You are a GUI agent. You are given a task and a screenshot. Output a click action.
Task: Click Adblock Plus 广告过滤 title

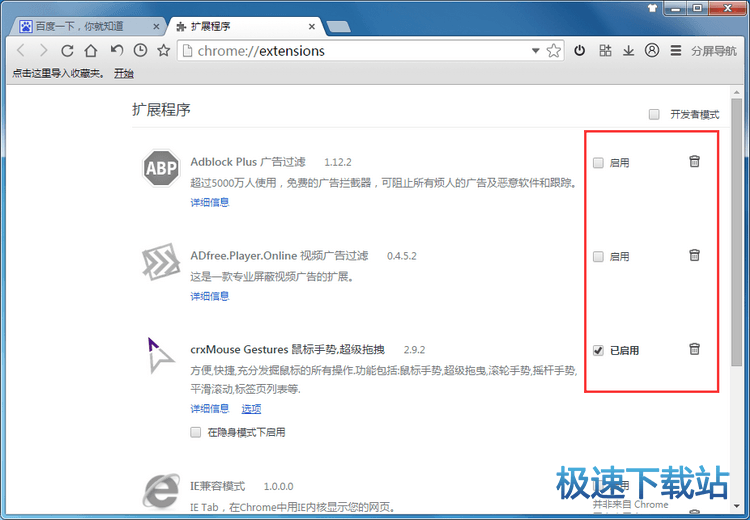[x=248, y=162]
